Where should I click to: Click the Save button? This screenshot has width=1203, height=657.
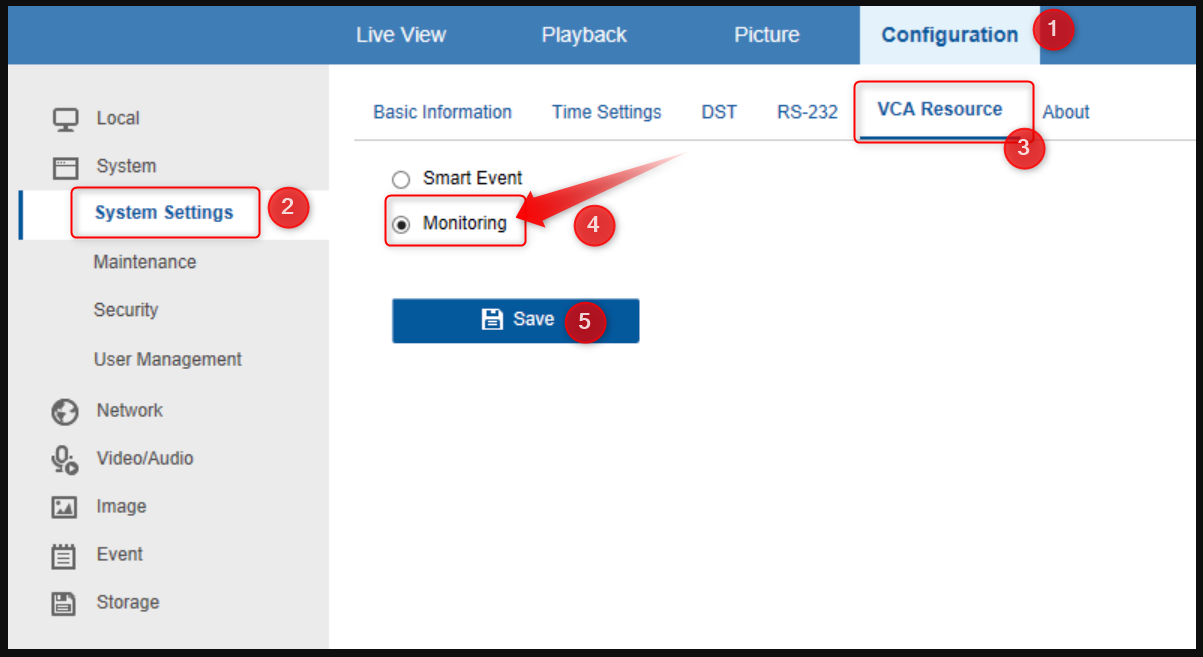click(x=515, y=320)
